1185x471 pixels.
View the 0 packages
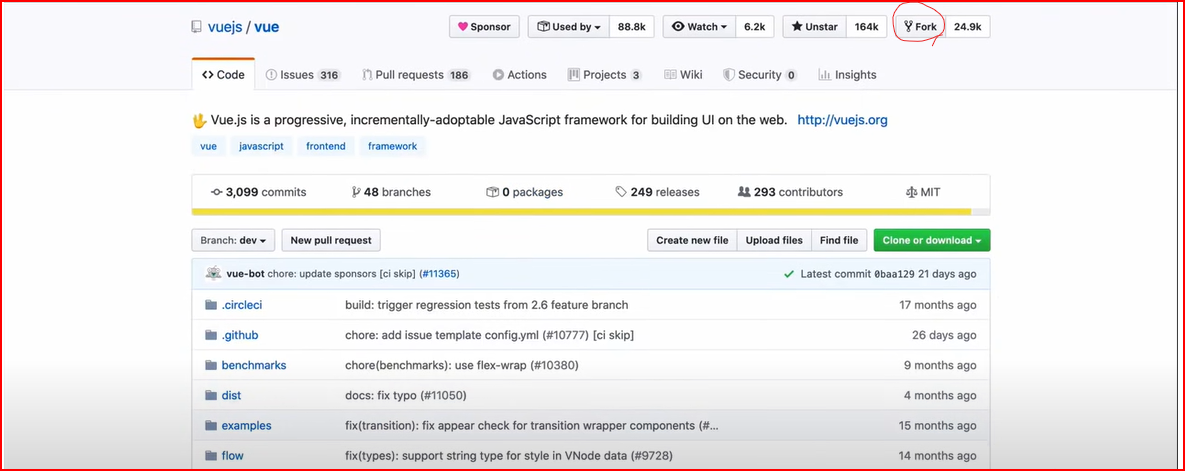tap(524, 192)
